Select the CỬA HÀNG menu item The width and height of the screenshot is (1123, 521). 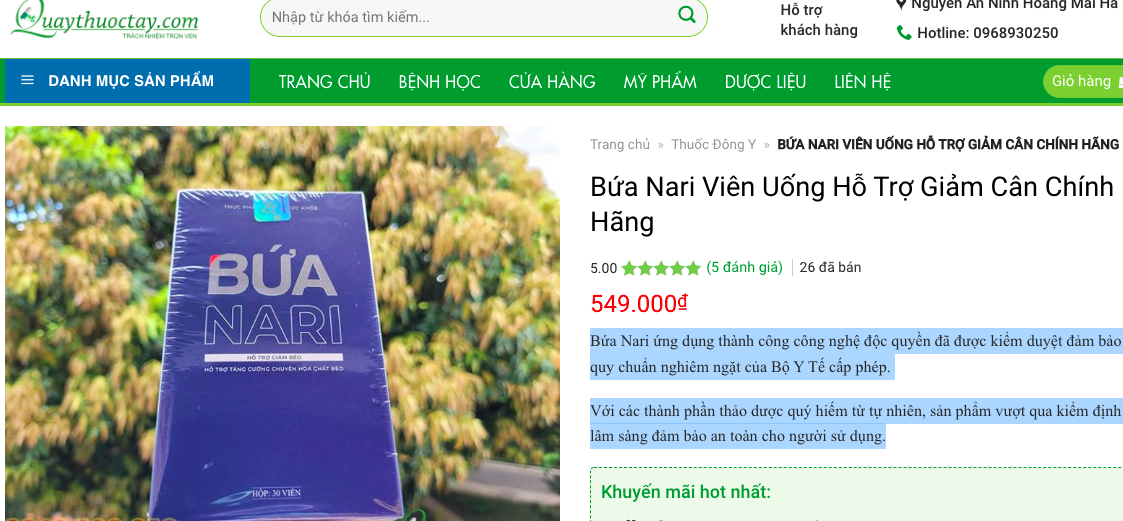pyautogui.click(x=552, y=82)
